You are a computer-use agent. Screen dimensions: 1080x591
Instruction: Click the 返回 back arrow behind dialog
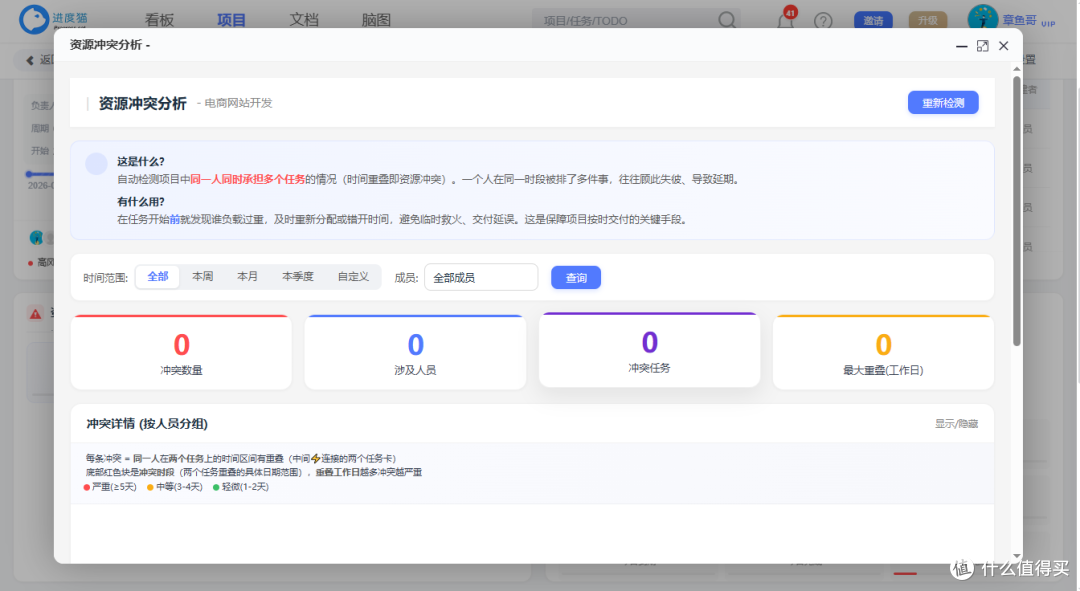tap(30, 61)
